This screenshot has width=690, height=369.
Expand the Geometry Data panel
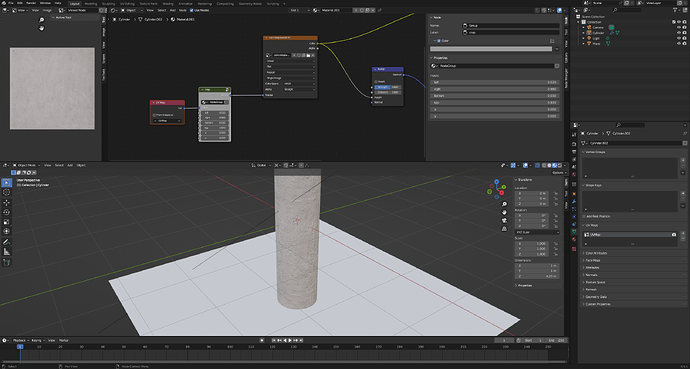pos(595,297)
